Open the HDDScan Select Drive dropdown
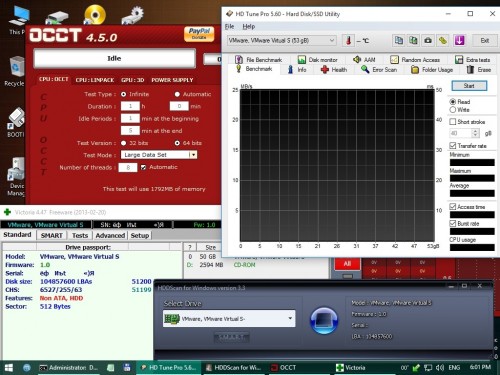Viewport: 500px width, 375px height. point(229,319)
